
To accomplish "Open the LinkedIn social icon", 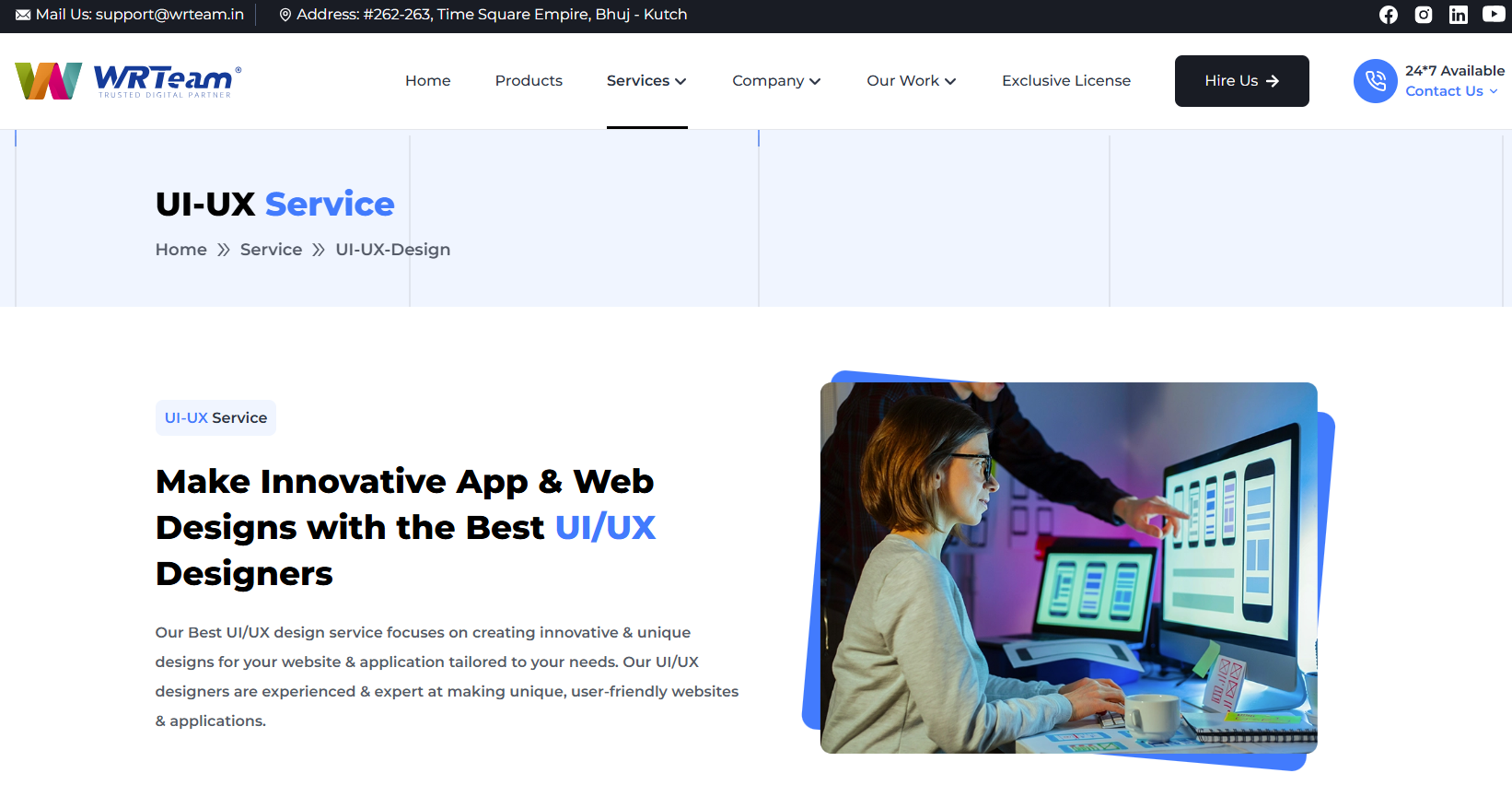I will pos(1459,15).
